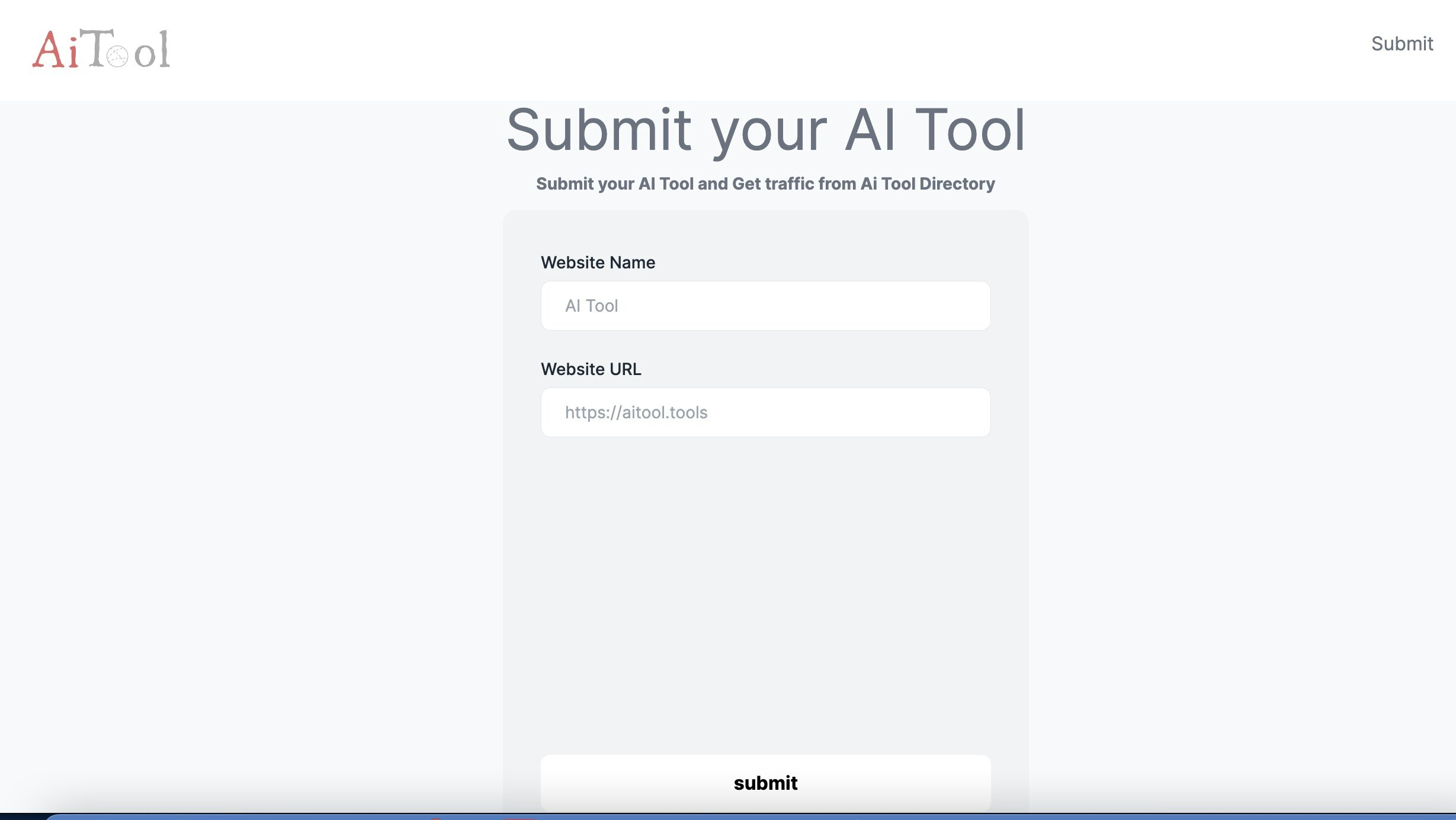Image resolution: width=1456 pixels, height=820 pixels.
Task: Submit the AI tool form
Action: (x=765, y=782)
